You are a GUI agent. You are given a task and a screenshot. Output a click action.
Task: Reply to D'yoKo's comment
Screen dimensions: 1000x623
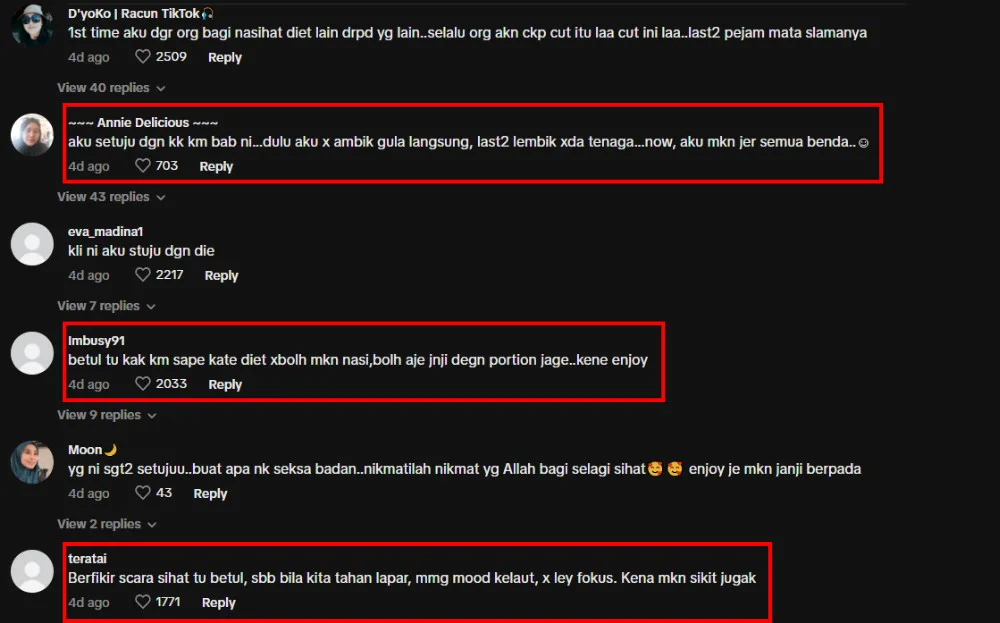(225, 57)
